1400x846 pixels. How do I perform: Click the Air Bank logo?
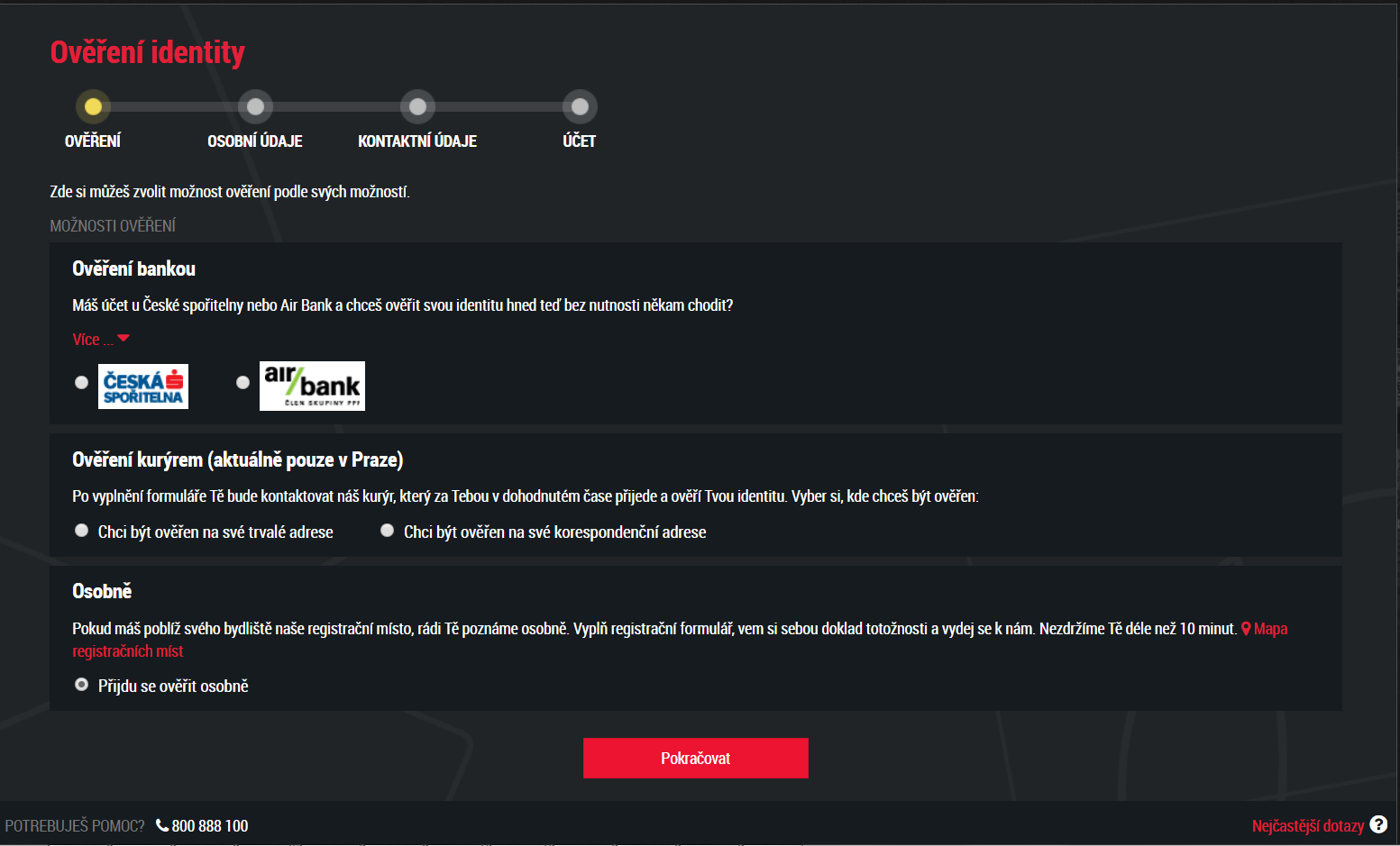pyautogui.click(x=312, y=386)
